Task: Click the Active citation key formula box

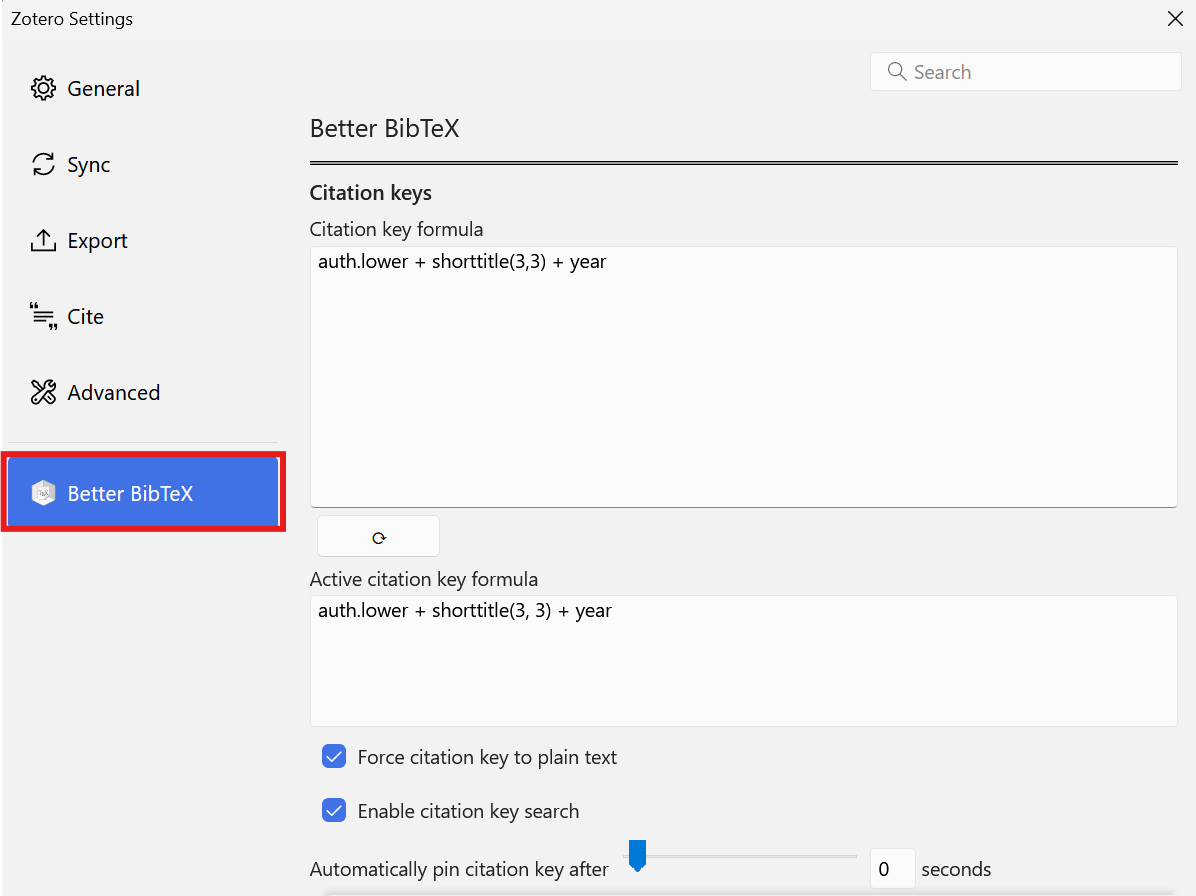Action: pyautogui.click(x=744, y=661)
